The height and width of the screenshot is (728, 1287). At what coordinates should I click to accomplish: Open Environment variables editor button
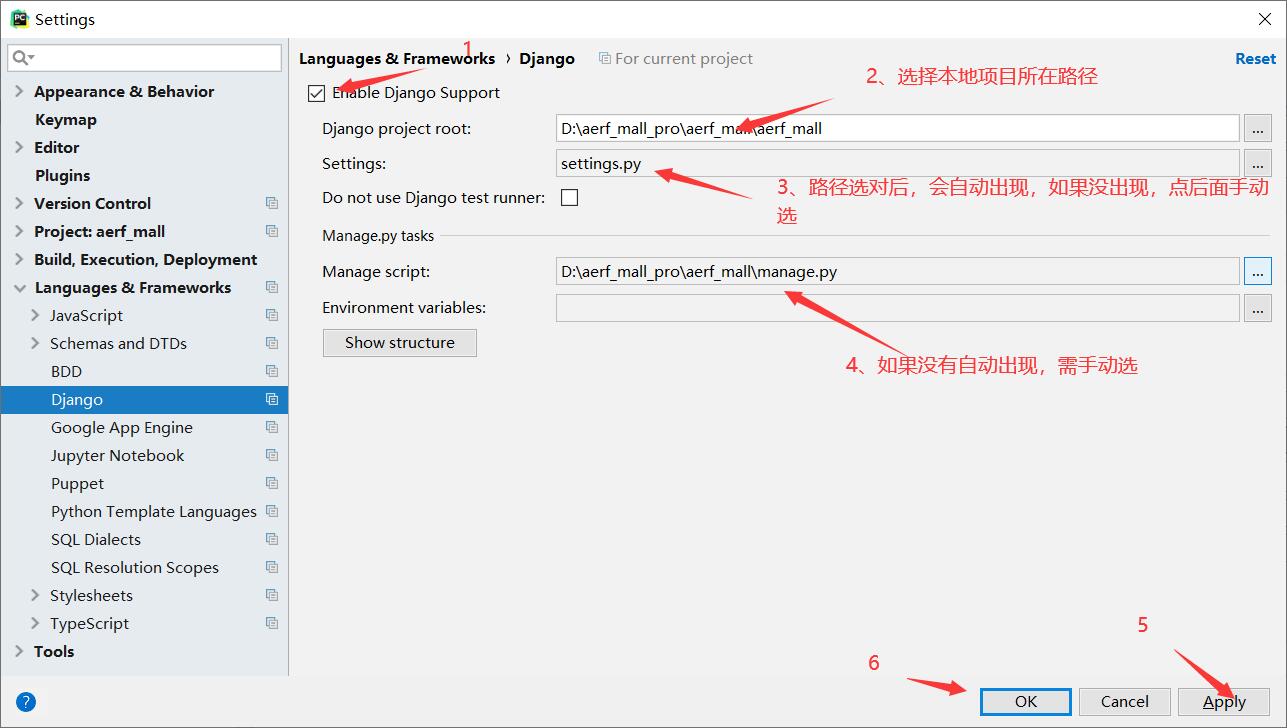coord(1258,307)
